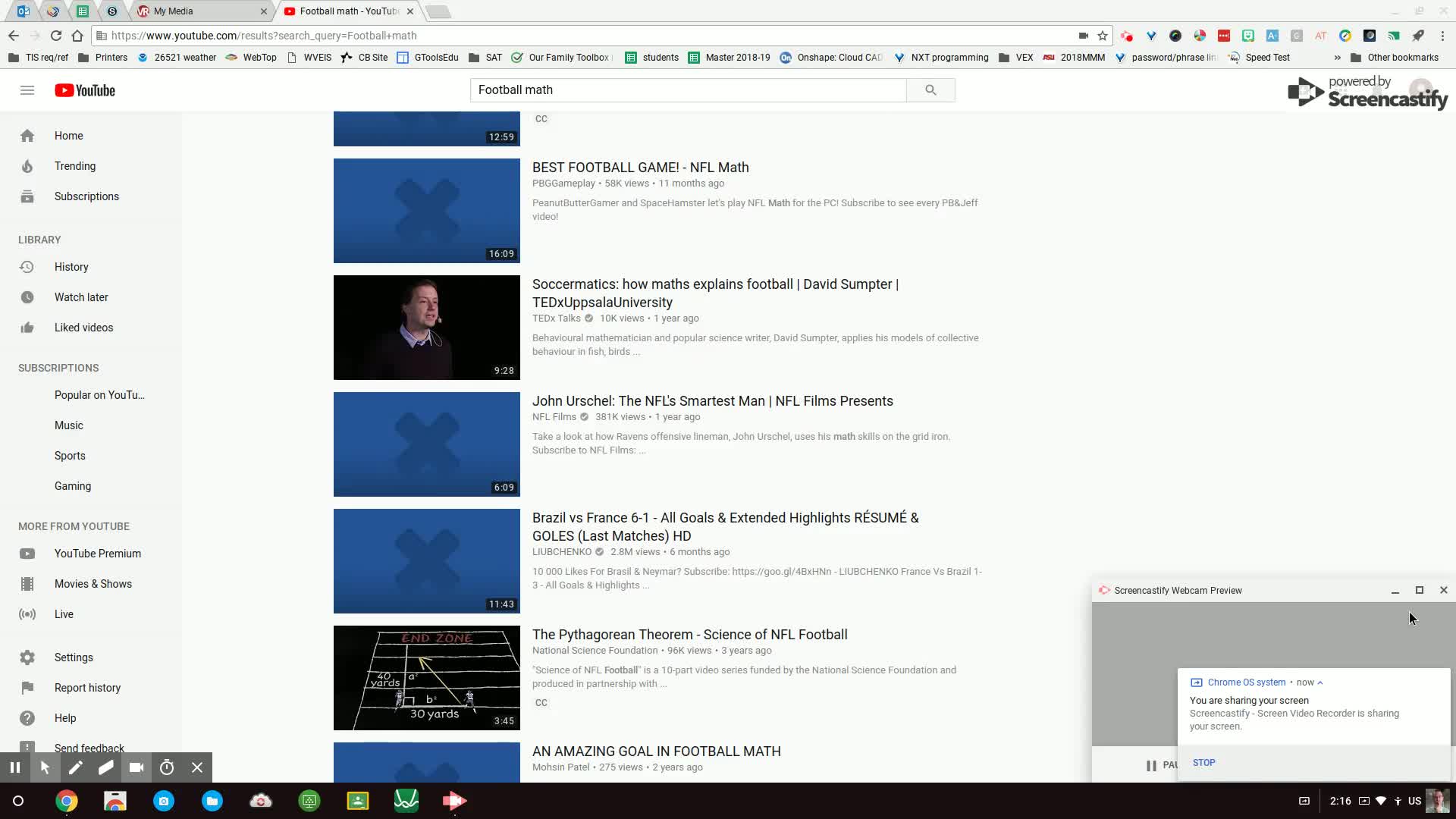
Task: Click the Help question mark icon
Action: point(27,718)
